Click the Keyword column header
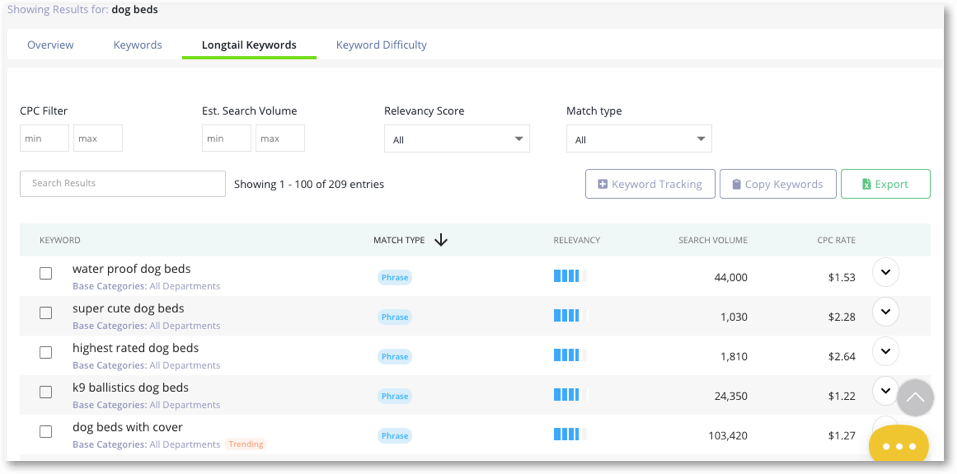The height and width of the screenshot is (474, 957). pyautogui.click(x=60, y=240)
